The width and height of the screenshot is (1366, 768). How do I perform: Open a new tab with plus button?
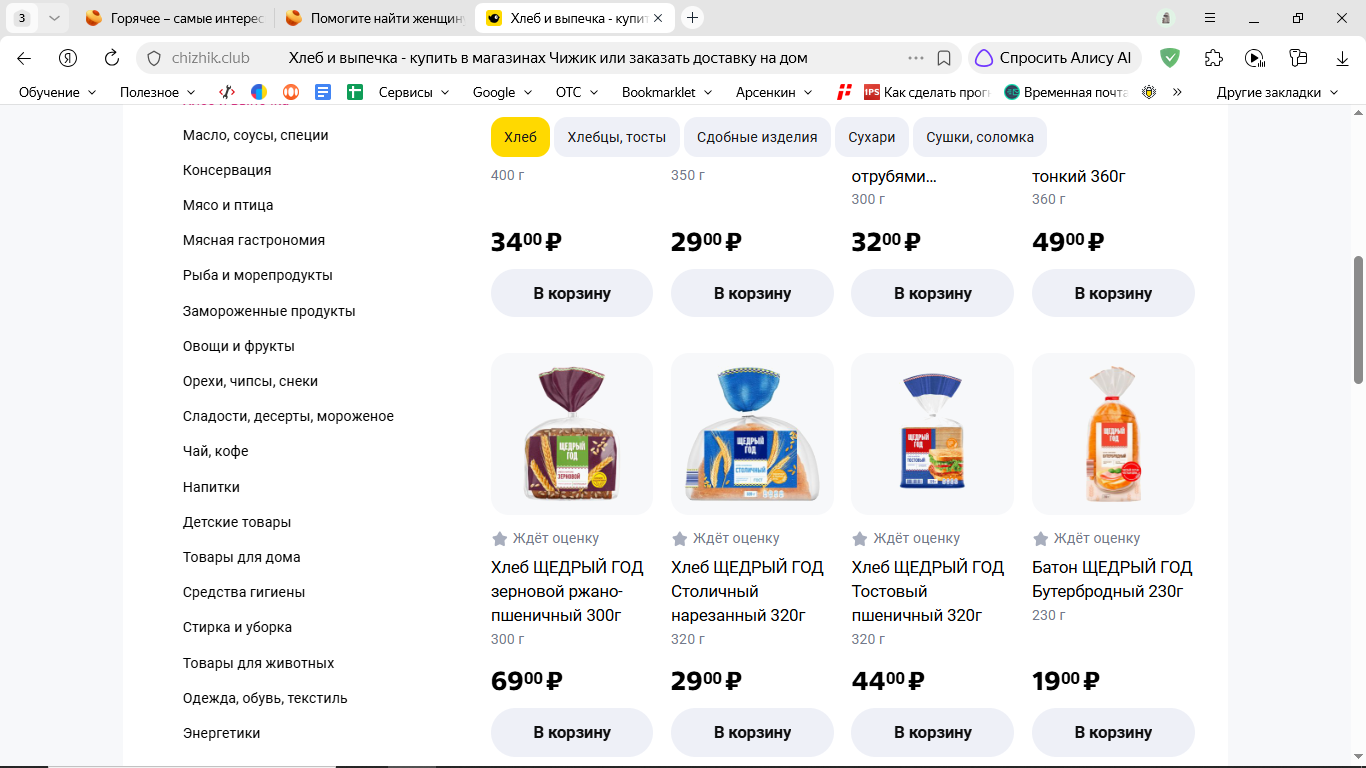click(x=692, y=18)
